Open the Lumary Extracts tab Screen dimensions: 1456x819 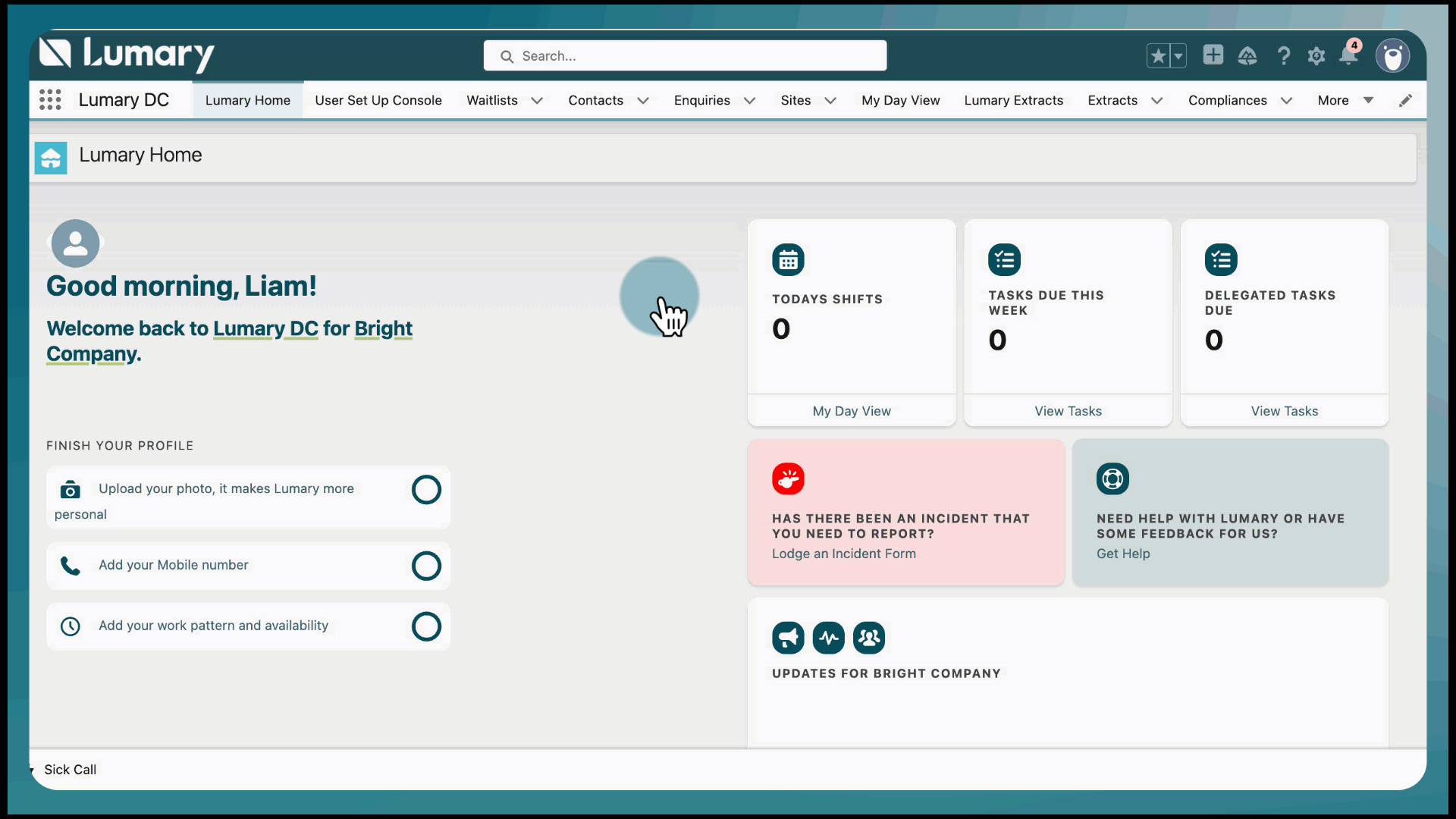coord(1013,100)
